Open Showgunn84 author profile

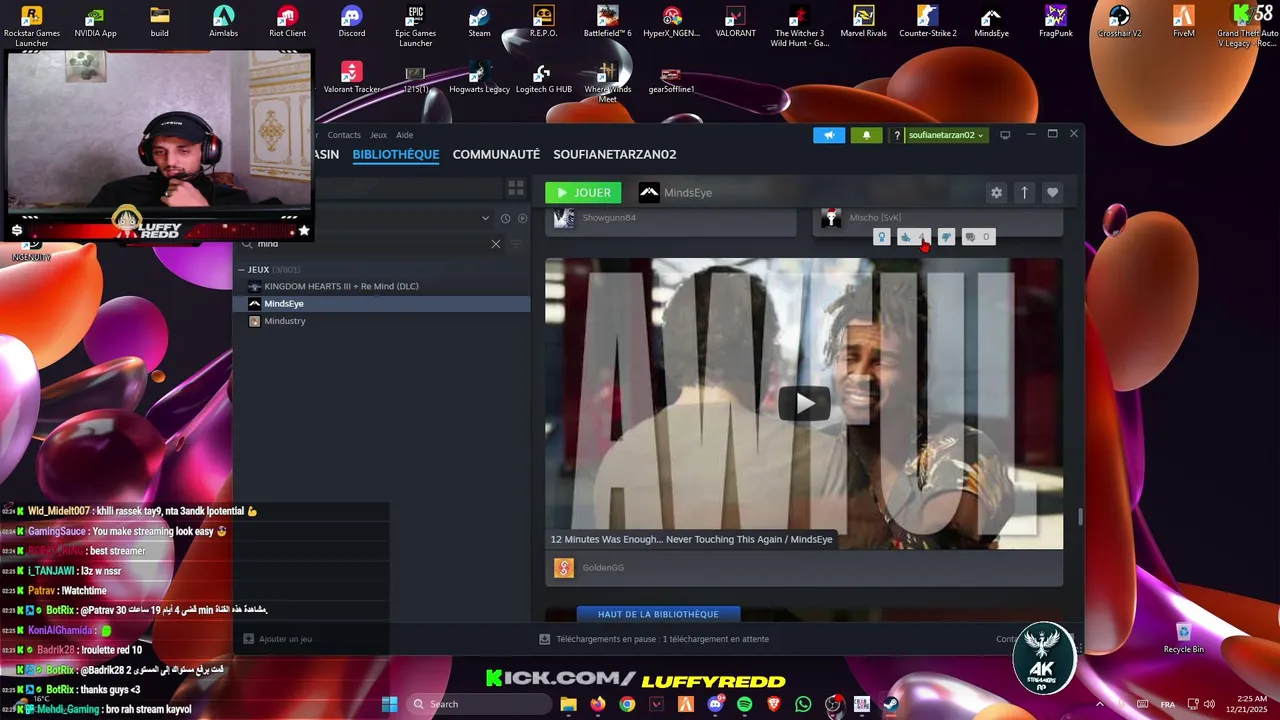click(609, 218)
